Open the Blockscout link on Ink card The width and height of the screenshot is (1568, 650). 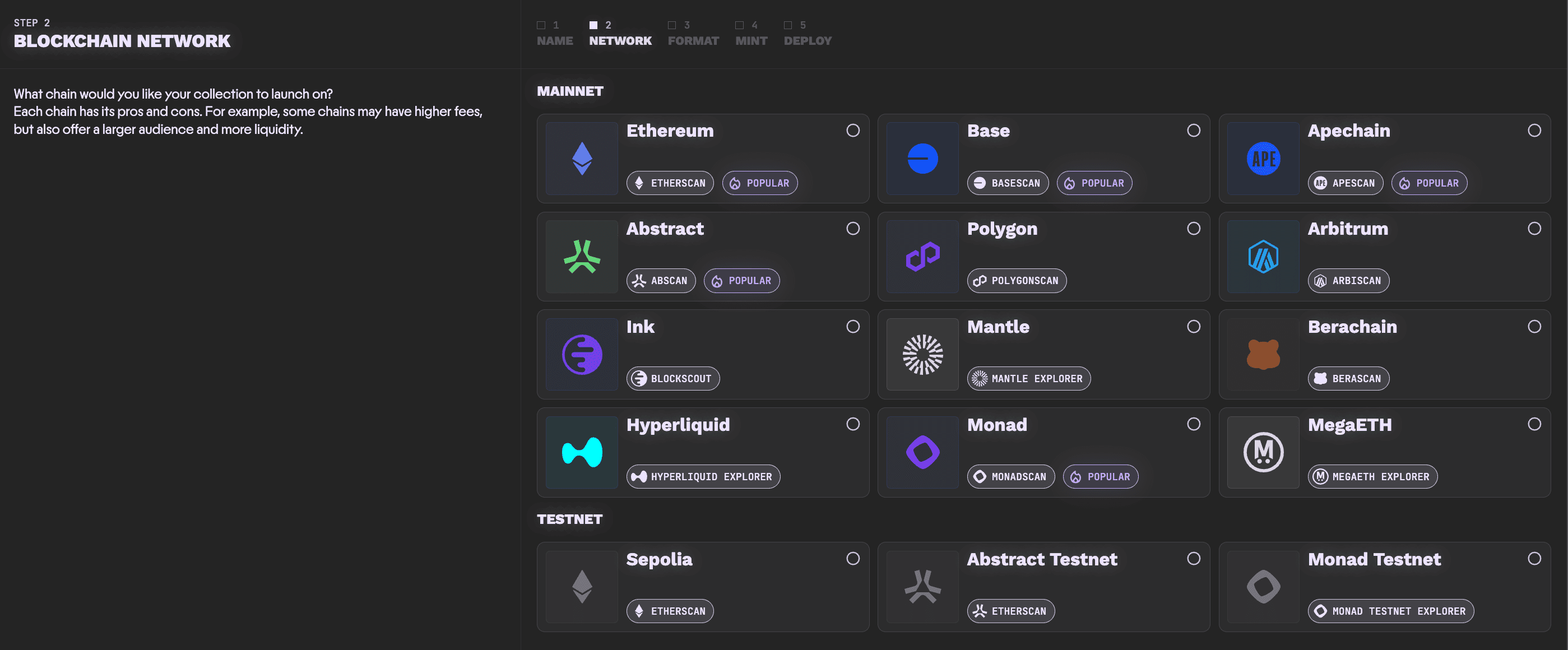point(672,379)
